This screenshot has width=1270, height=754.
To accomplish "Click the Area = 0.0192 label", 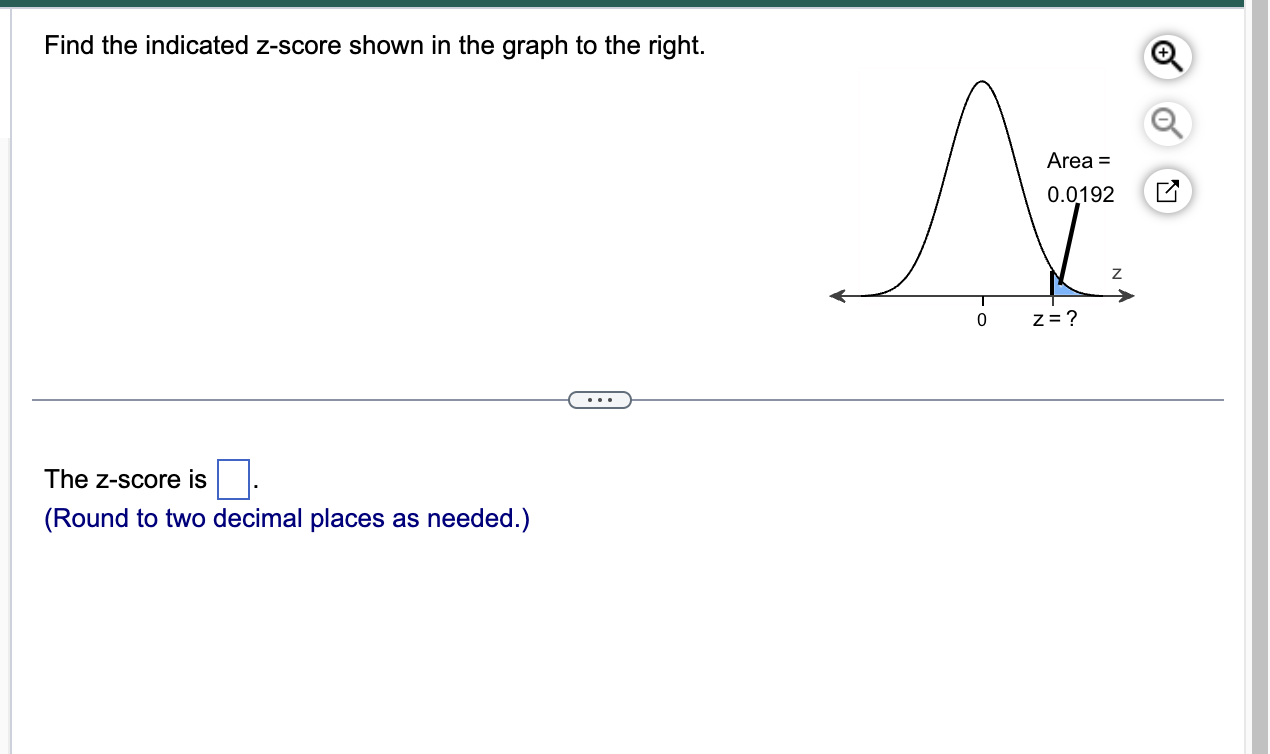I will coord(1080,176).
